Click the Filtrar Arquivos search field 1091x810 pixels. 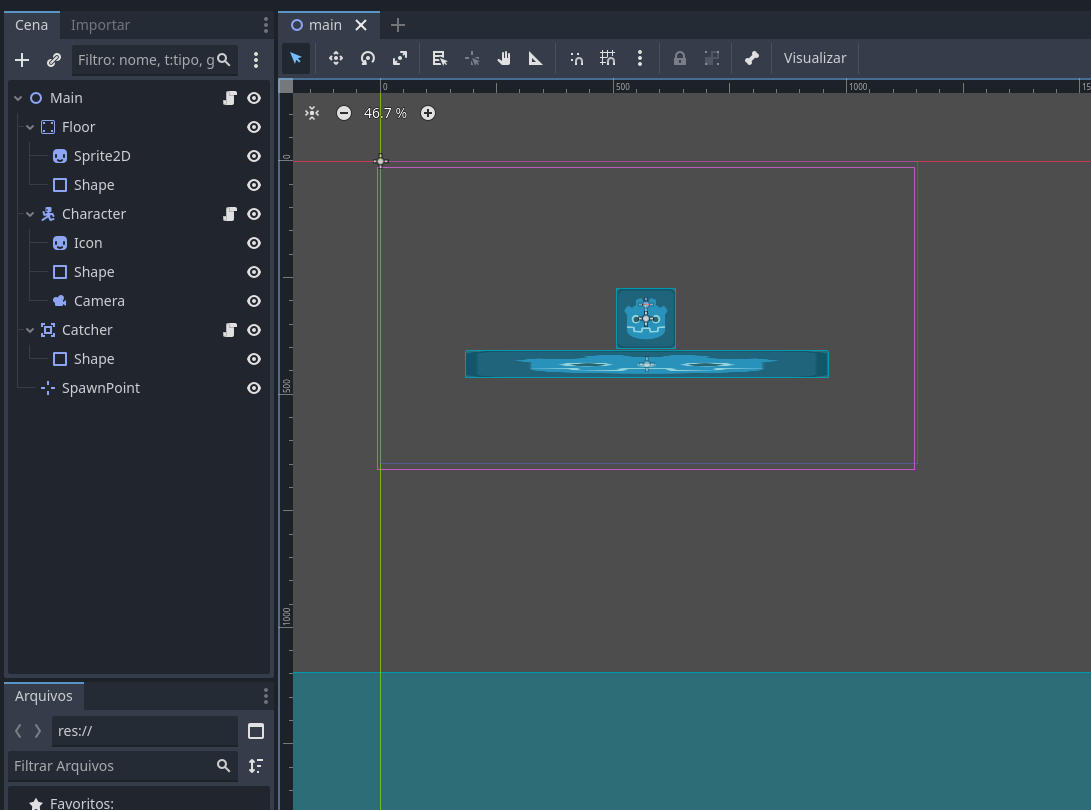click(x=112, y=766)
